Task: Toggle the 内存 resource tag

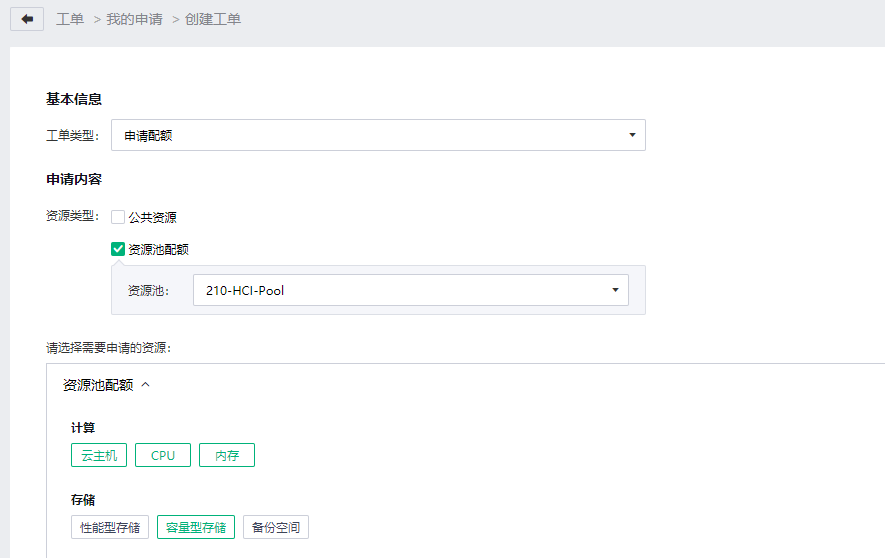Action: coord(227,455)
